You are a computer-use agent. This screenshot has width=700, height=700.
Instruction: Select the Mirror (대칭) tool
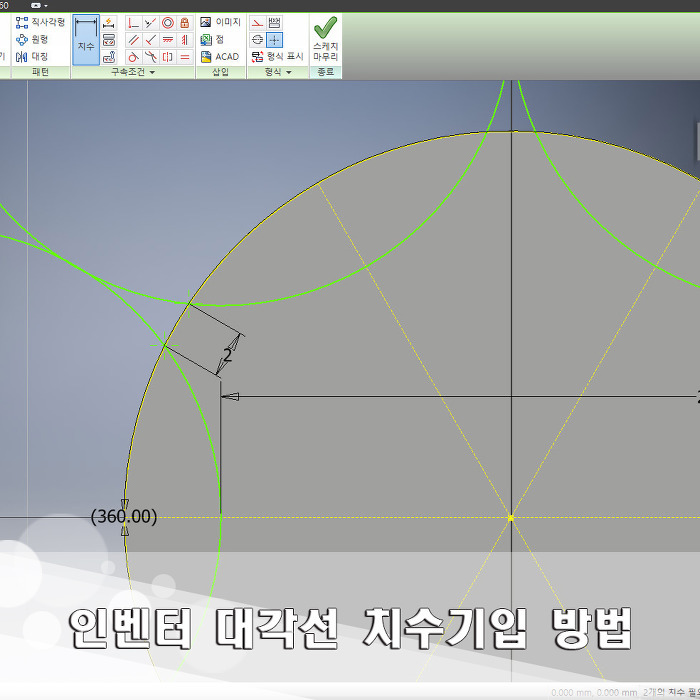click(x=32, y=57)
